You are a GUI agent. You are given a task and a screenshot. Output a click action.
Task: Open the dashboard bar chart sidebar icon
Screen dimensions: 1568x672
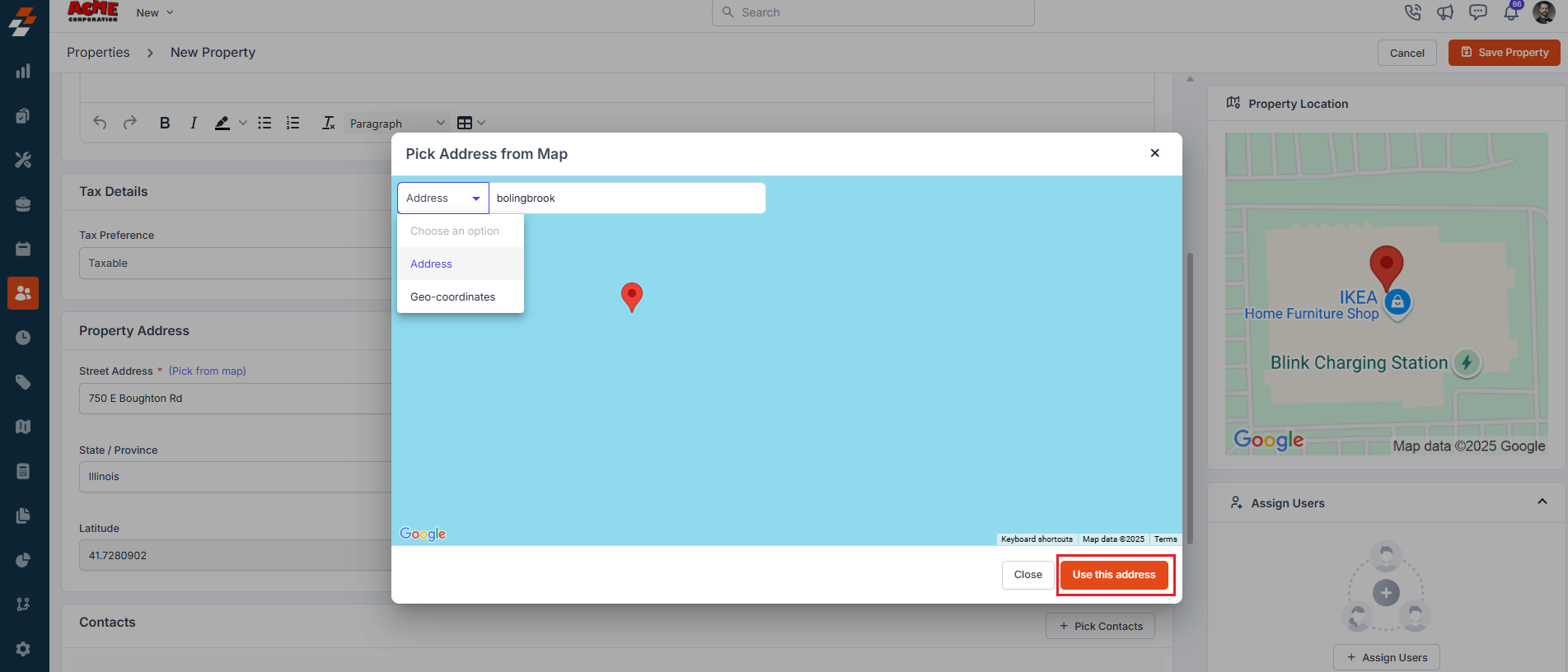coord(23,71)
